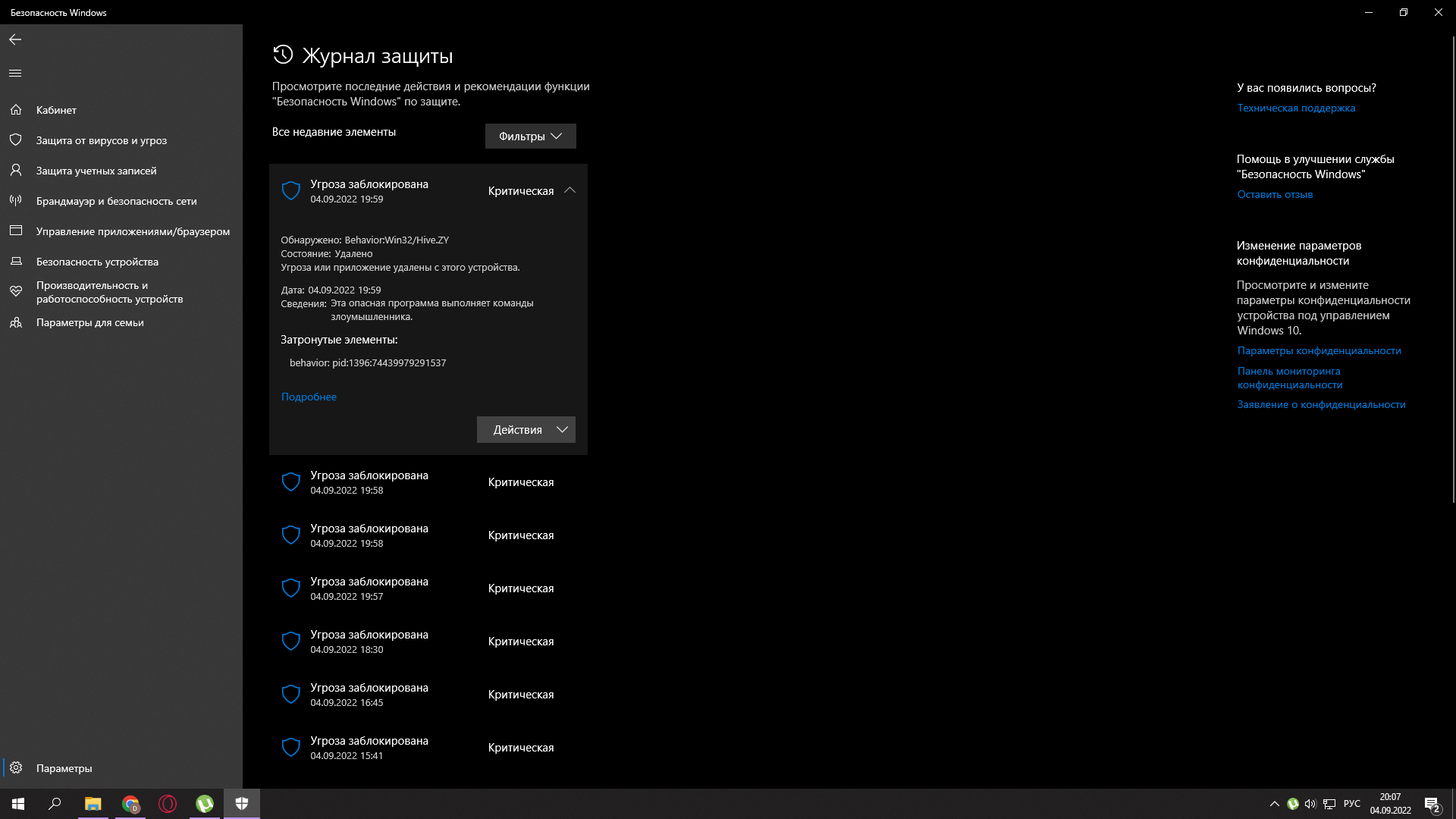Click the Home (Кабинет) sidebar icon
1456x819 pixels.
pyautogui.click(x=16, y=109)
